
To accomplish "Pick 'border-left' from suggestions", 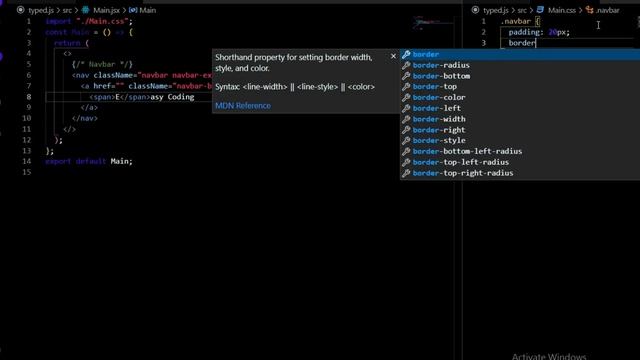I will pos(520,108).
